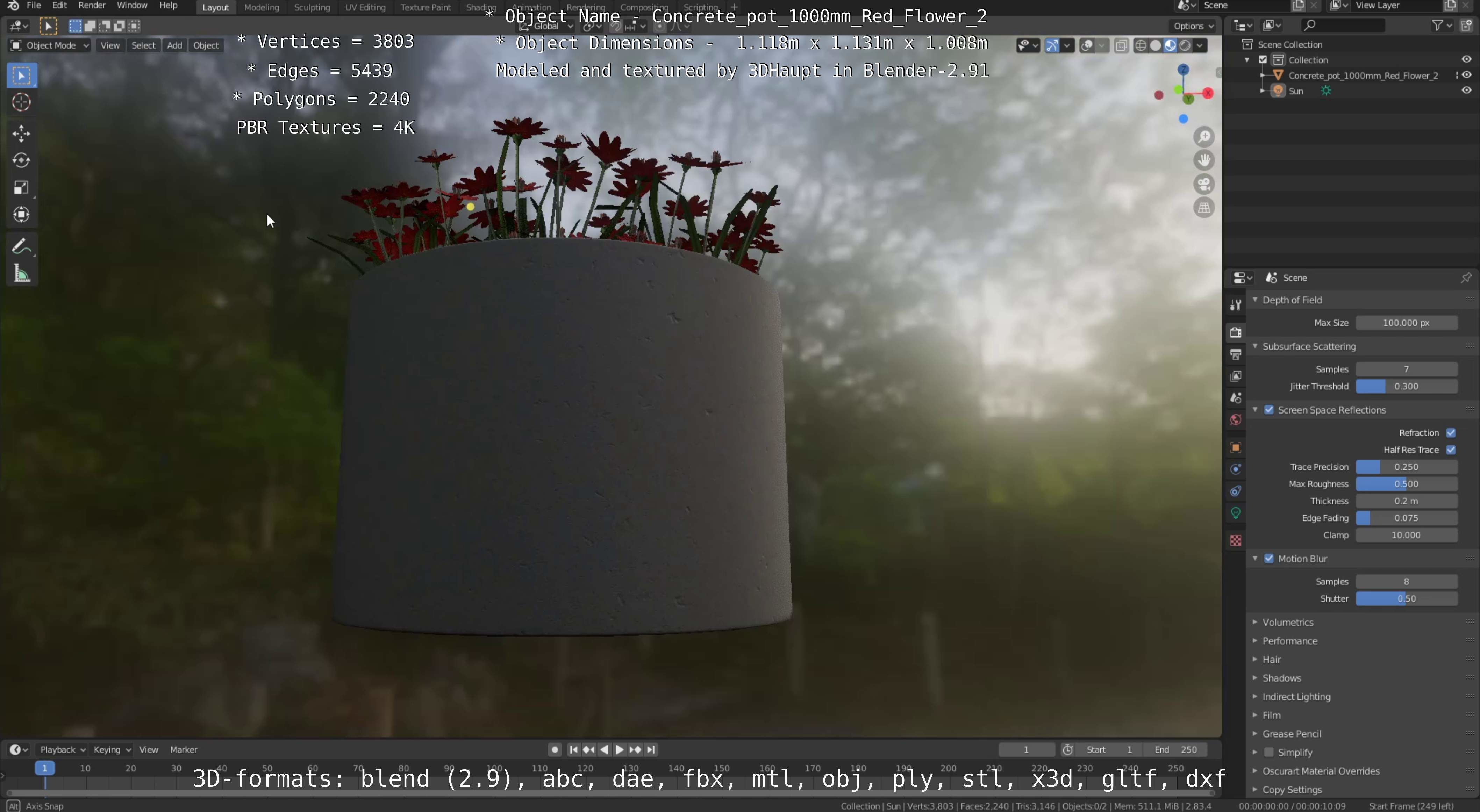This screenshot has width=1480, height=812.
Task: Switch to the Modeling workspace tab
Action: point(262,7)
